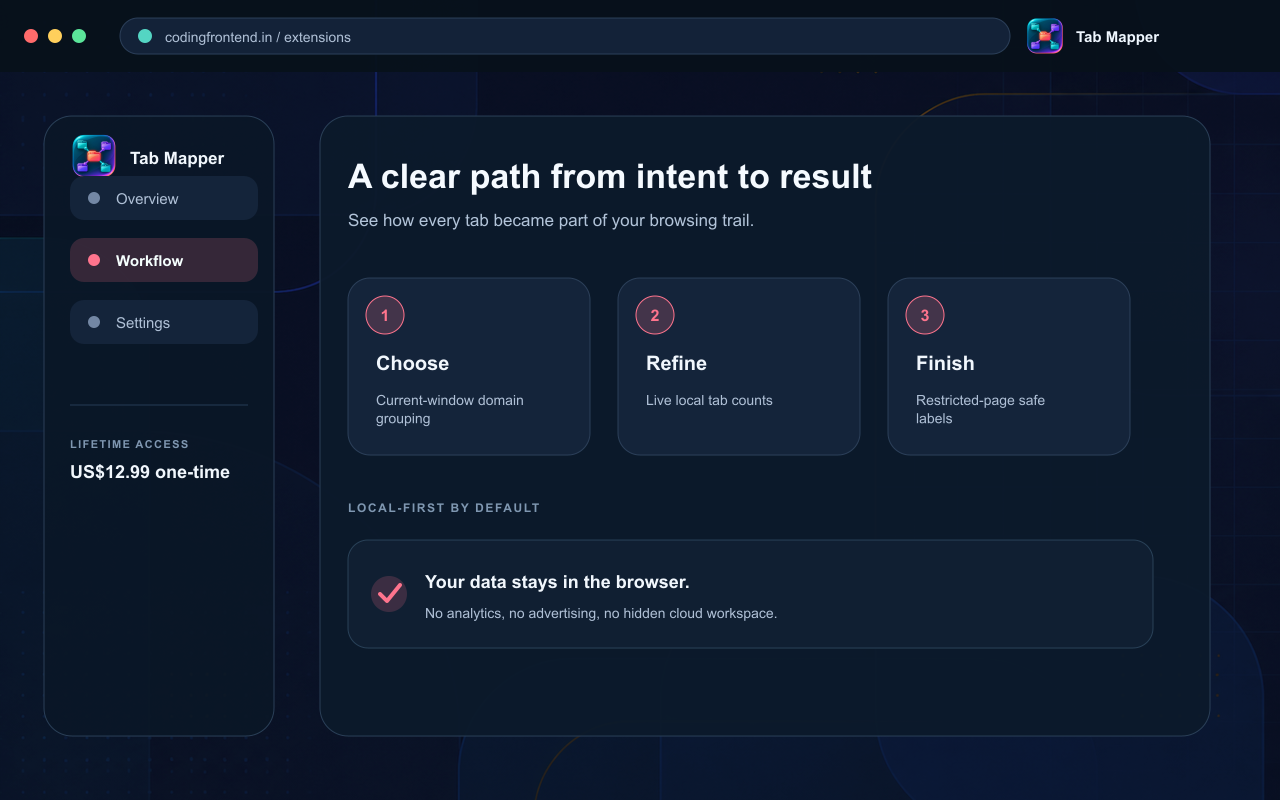The height and width of the screenshot is (800, 1280).
Task: Click 'Restricted-page safe labels' text
Action: tap(980, 409)
